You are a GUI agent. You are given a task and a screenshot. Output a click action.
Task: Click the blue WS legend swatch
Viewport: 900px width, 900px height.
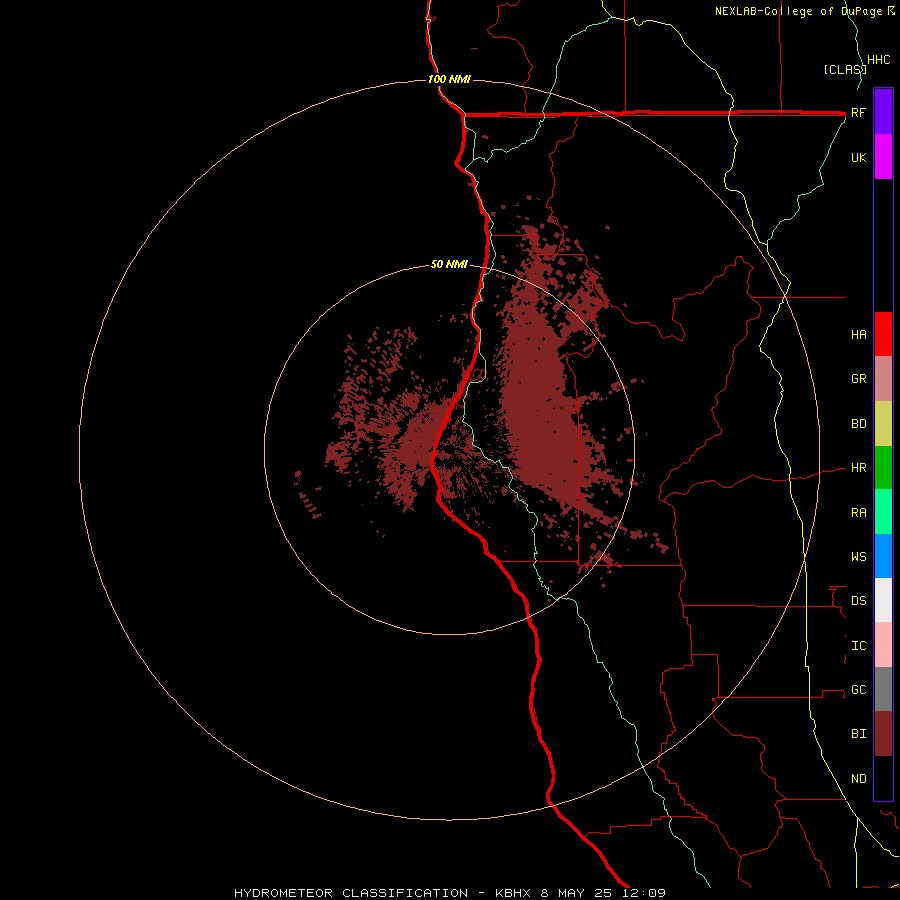click(x=883, y=556)
